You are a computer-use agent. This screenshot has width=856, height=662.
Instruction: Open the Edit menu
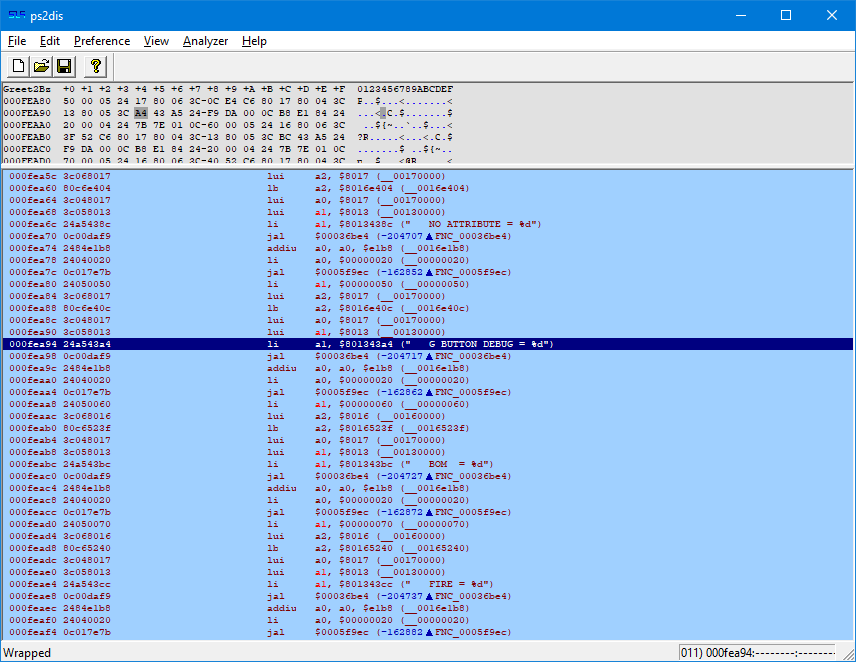[50, 41]
